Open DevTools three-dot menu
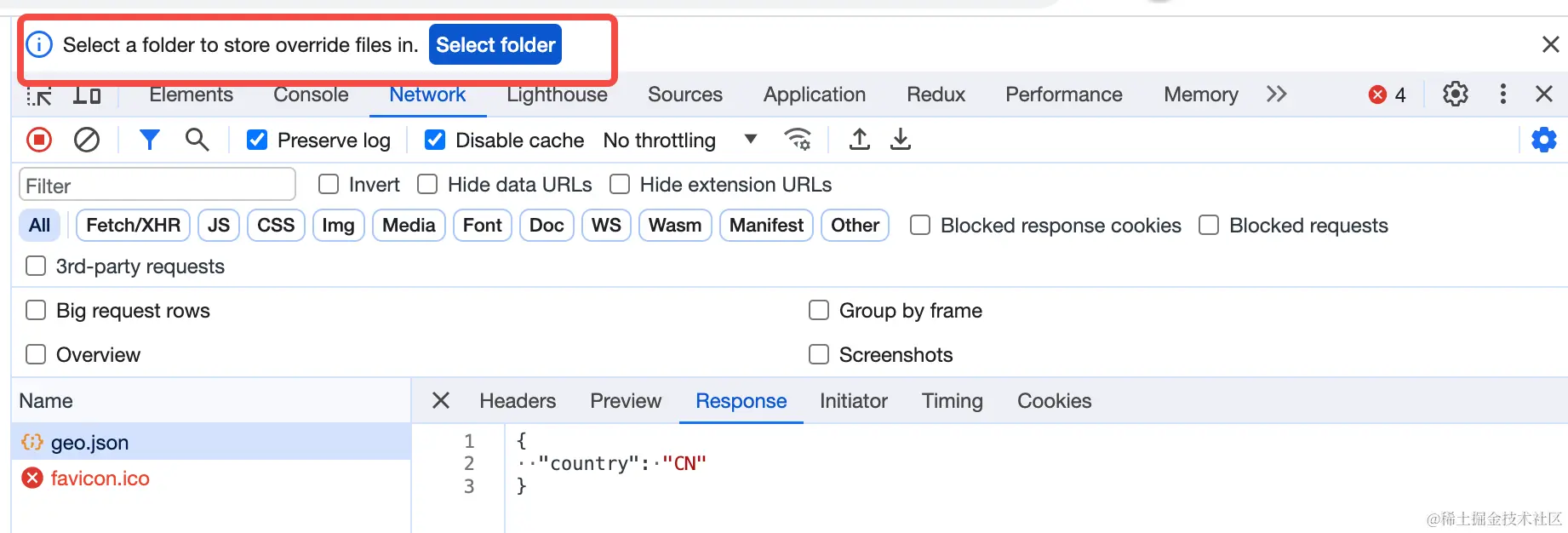The width and height of the screenshot is (1568, 533). [1503, 94]
